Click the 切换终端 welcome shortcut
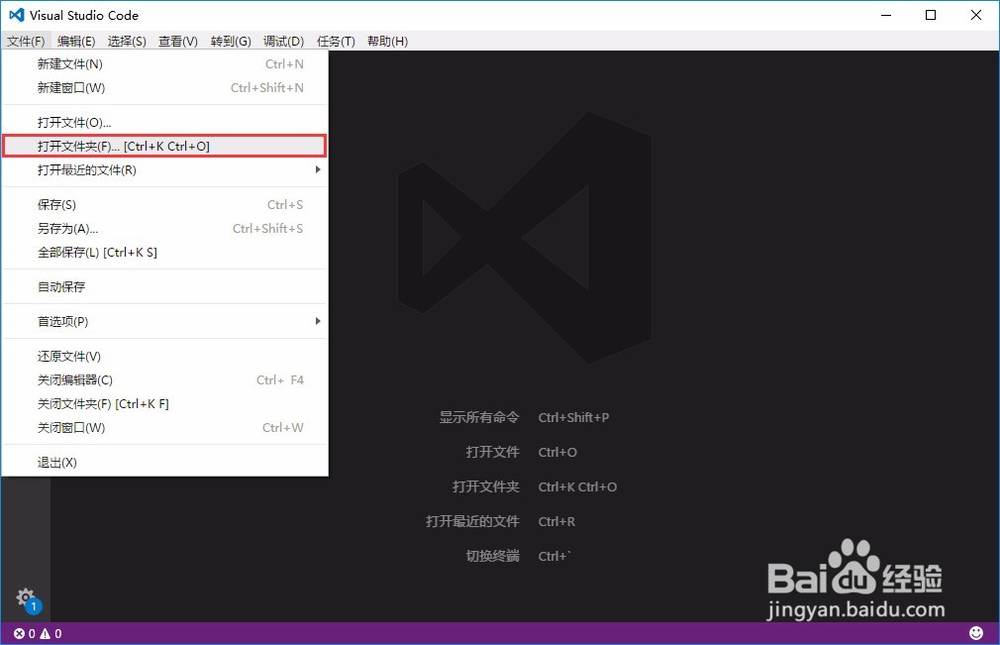This screenshot has width=1000, height=645. pyautogui.click(x=493, y=556)
